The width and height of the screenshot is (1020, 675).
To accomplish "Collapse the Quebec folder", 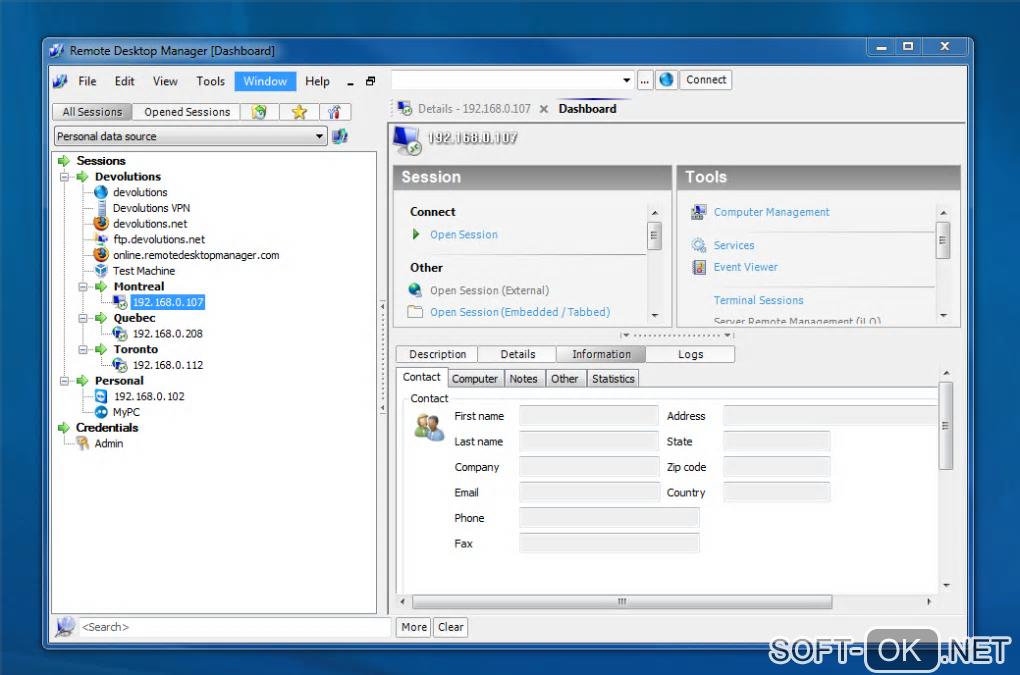I will [x=83, y=318].
